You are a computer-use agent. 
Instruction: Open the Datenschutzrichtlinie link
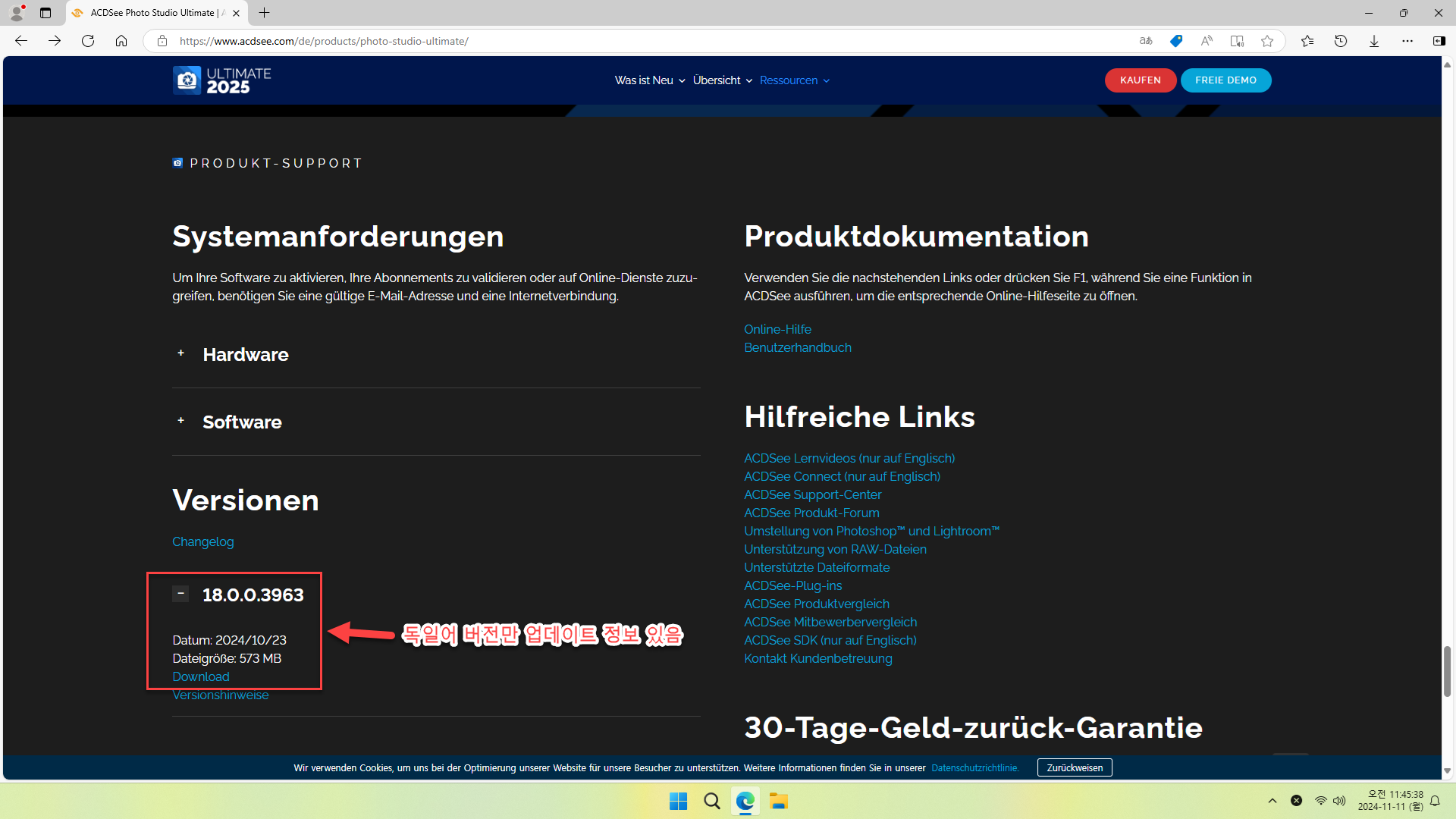[975, 767]
